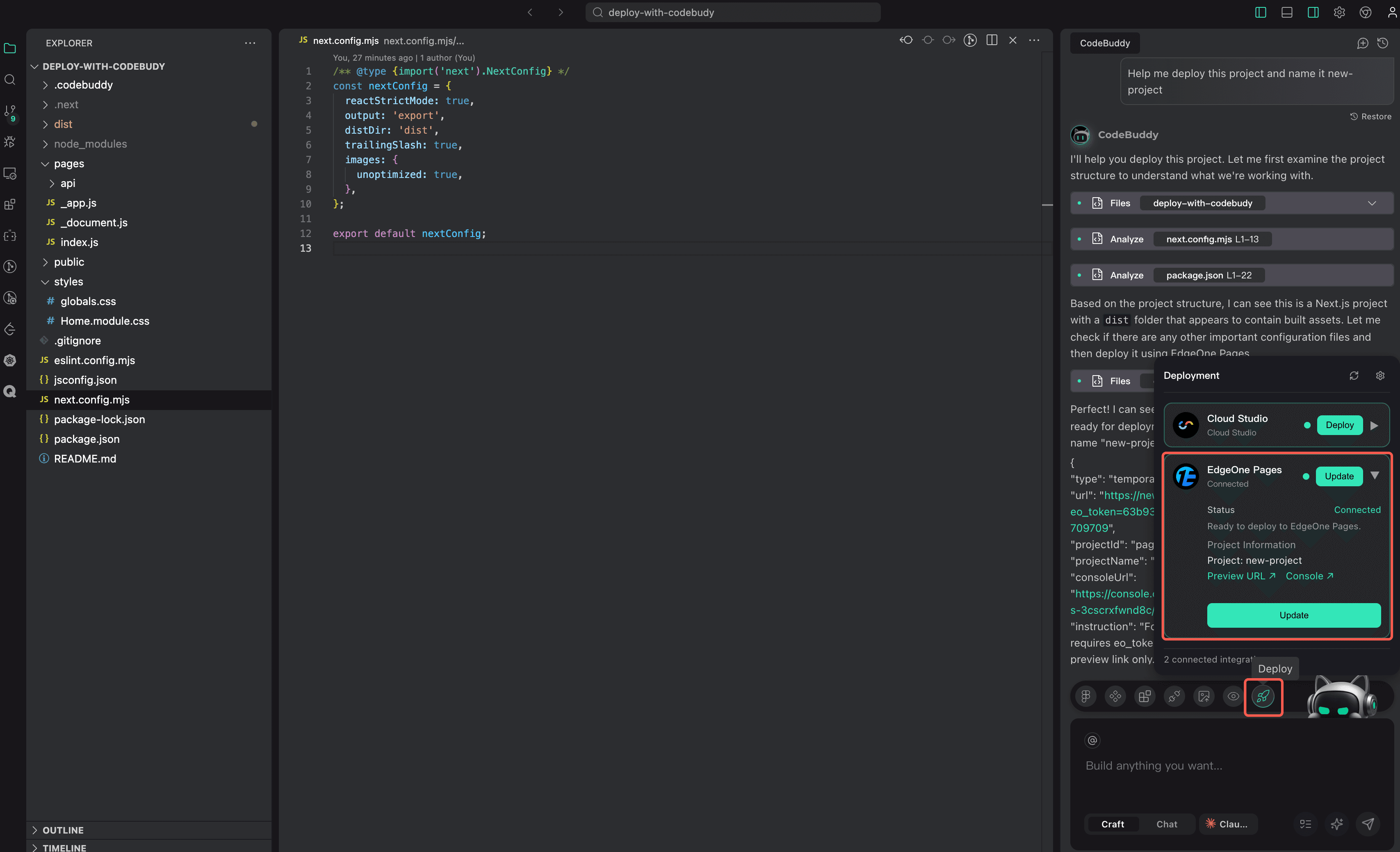Click the Figma integration icon in the chat toolbar
Screen dimensions: 1400x852
tap(1085, 696)
